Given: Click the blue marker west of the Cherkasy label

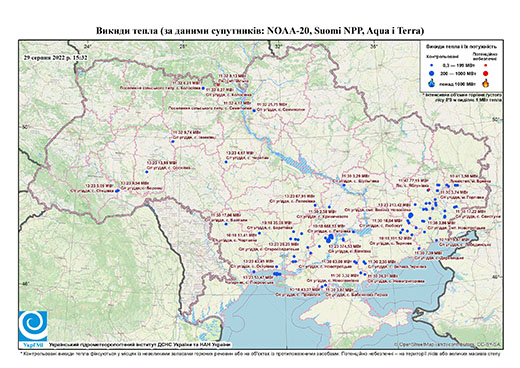Looking at the screenshot, I should tap(226, 162).
